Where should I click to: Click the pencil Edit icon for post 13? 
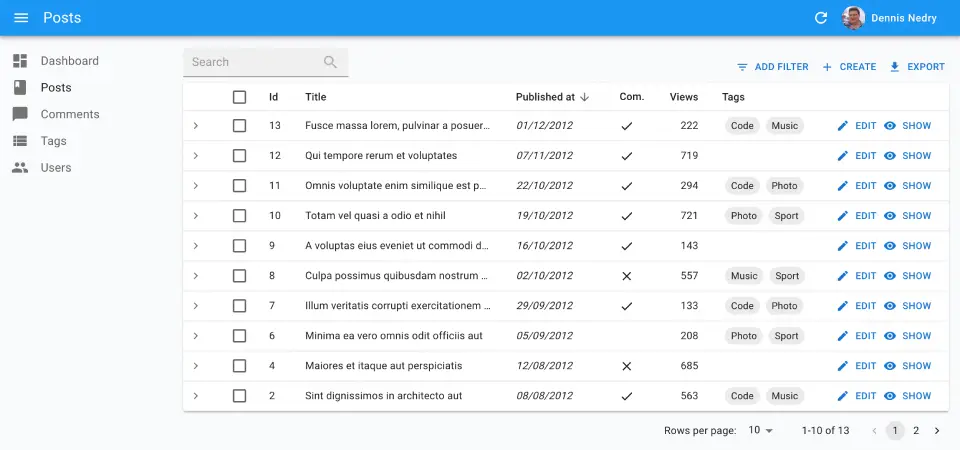[843, 126]
